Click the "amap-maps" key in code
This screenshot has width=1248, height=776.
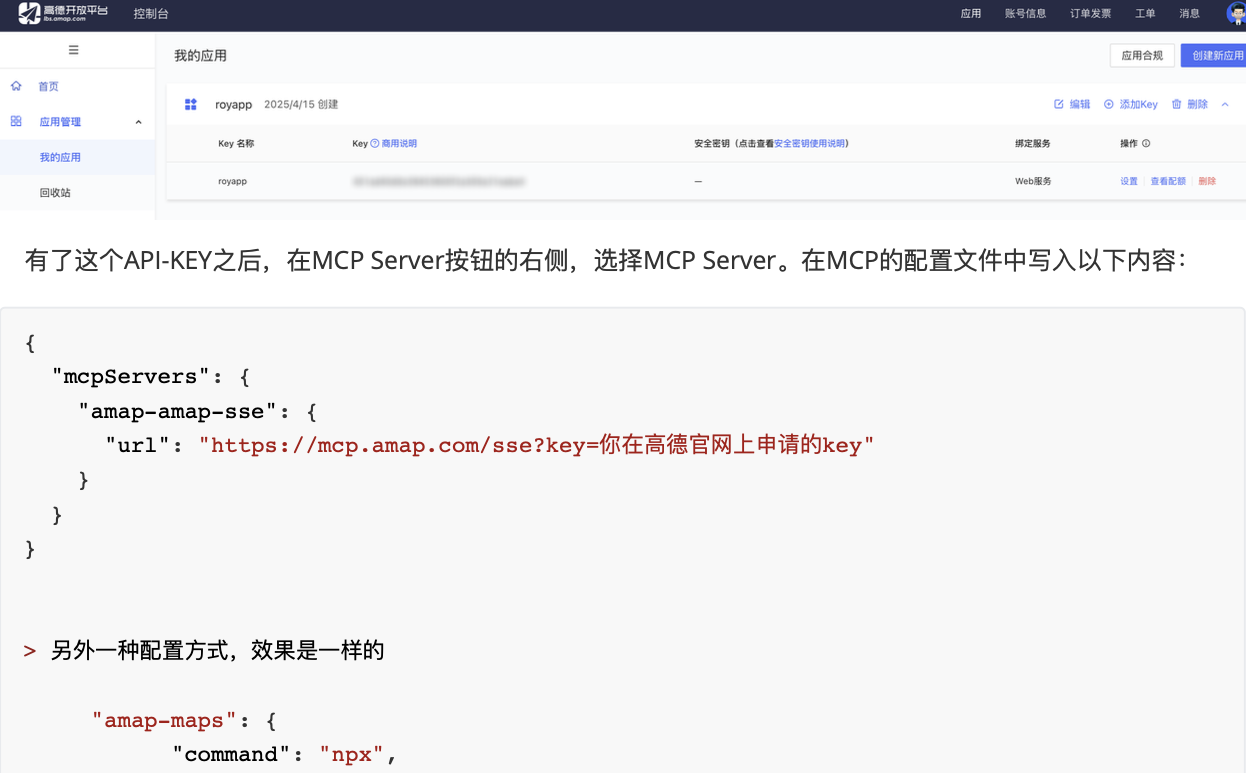165,720
